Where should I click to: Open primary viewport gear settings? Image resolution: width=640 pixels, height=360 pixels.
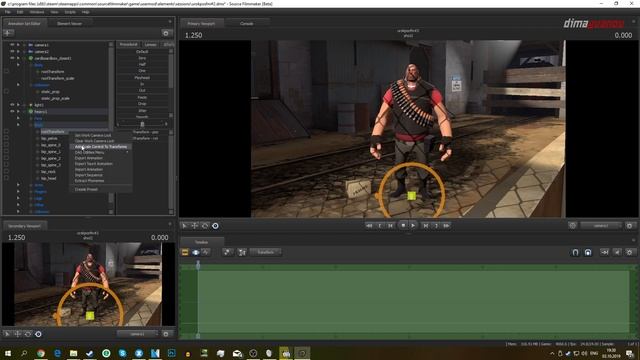[629, 225]
